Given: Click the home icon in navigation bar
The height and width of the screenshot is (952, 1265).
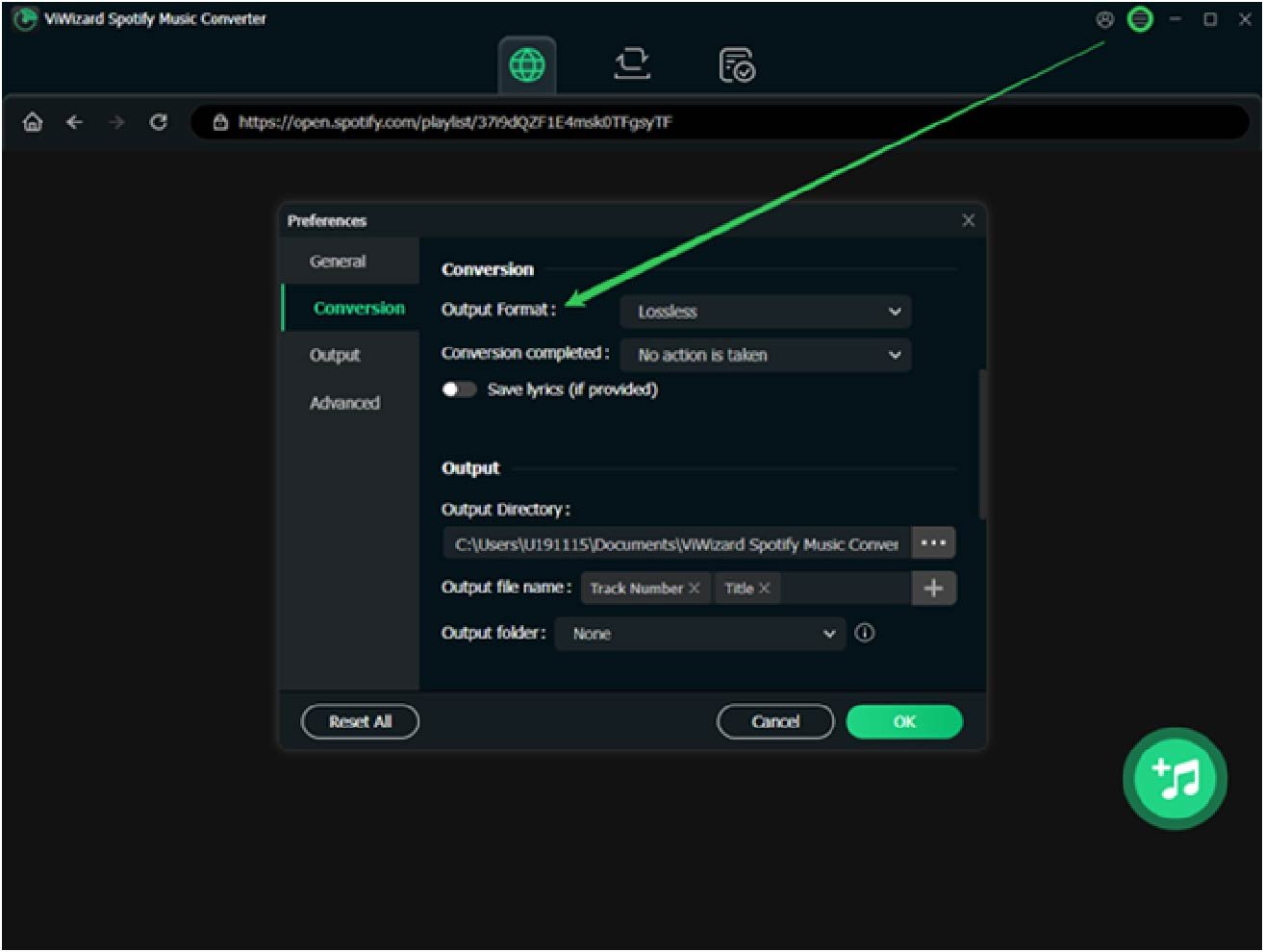Looking at the screenshot, I should click(x=33, y=122).
